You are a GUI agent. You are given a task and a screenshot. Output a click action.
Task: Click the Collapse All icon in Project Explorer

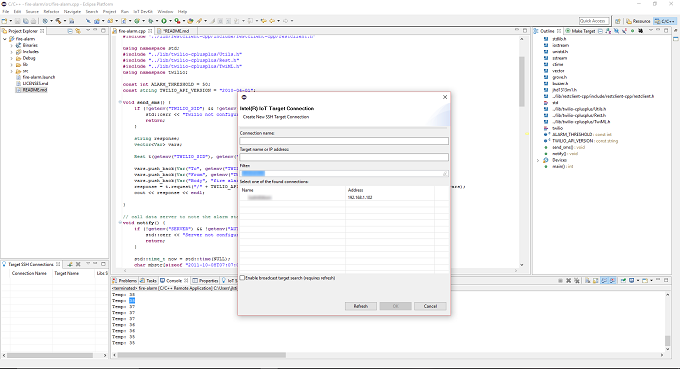point(70,31)
